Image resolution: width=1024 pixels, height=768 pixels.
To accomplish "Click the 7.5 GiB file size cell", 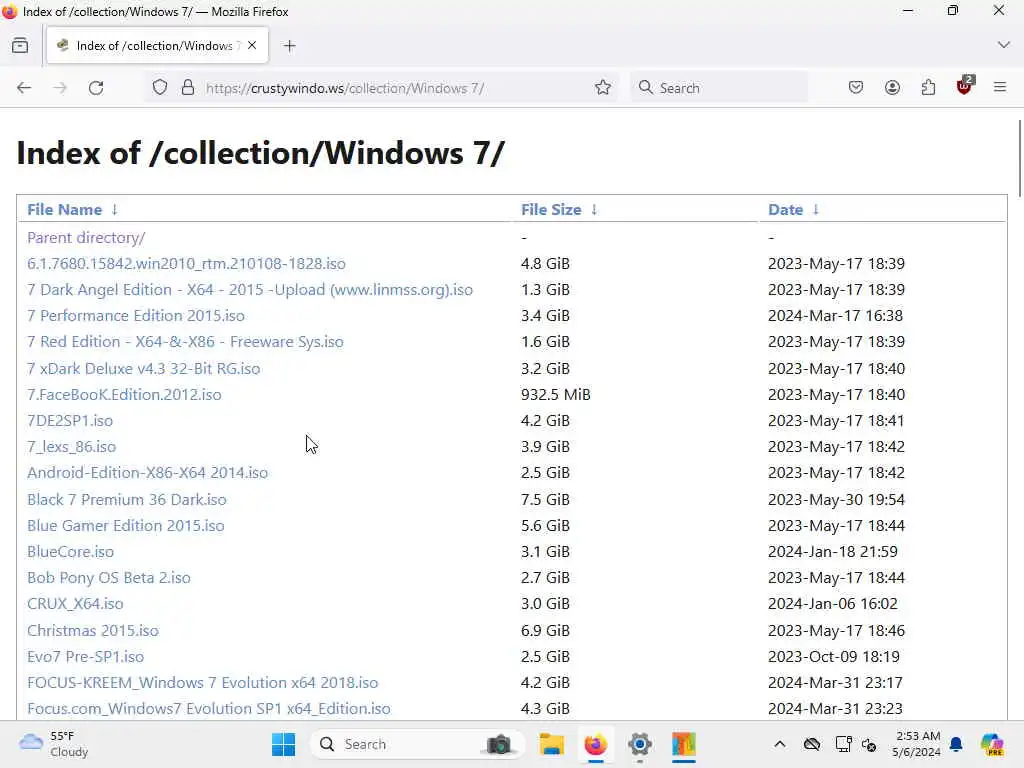I will 545,500.
